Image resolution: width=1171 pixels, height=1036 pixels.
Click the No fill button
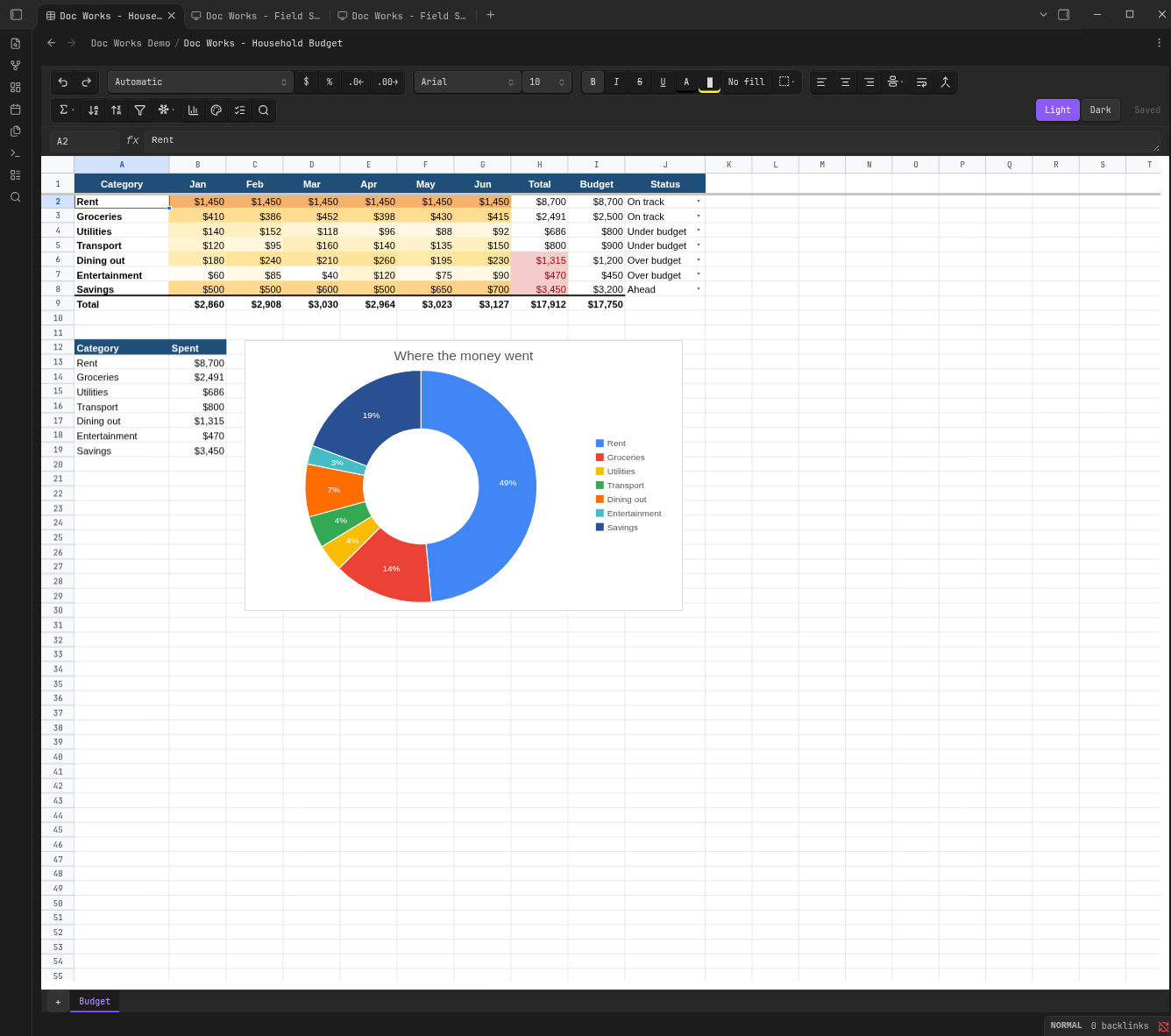tap(747, 82)
